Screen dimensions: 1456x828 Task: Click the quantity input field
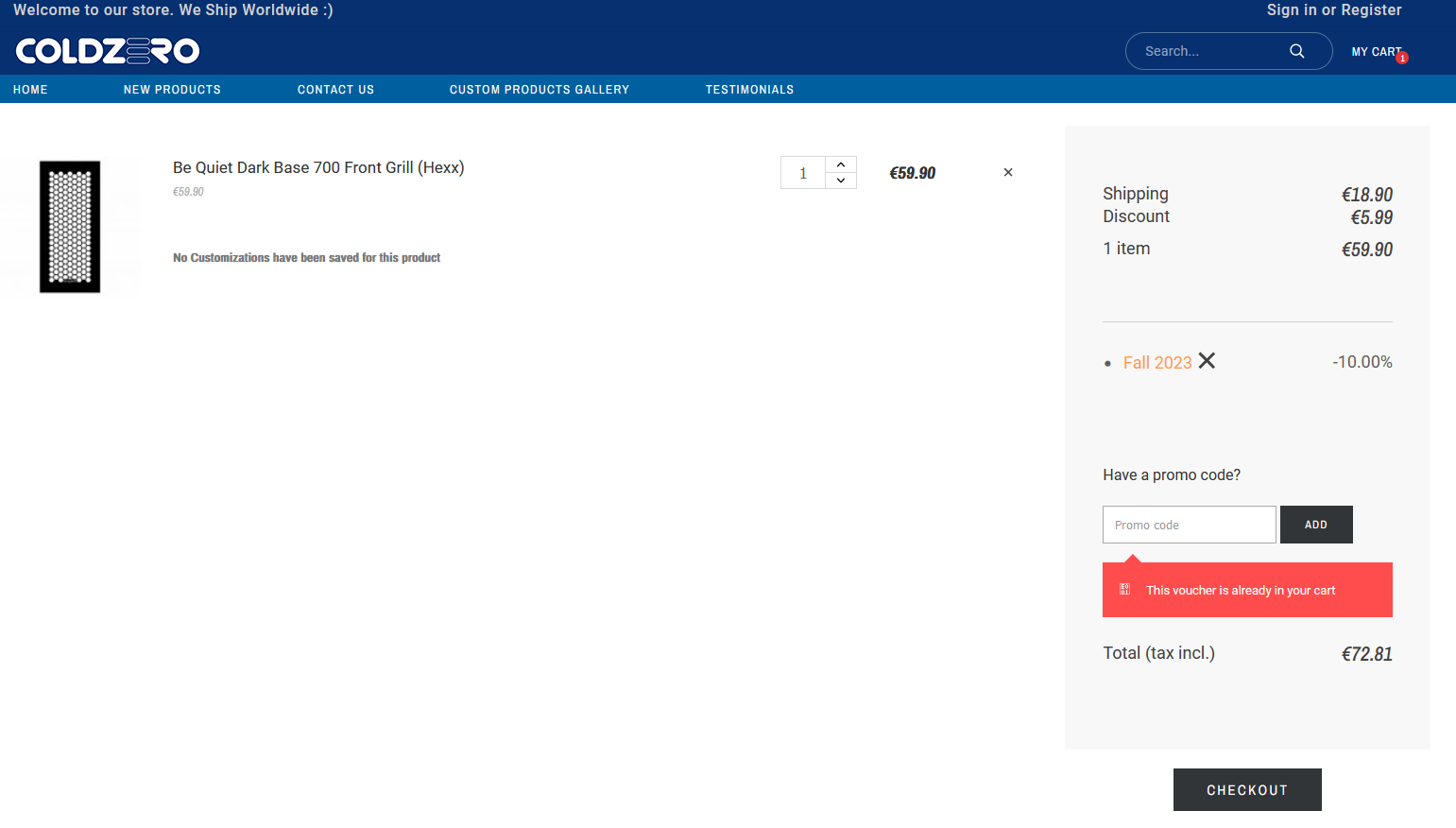point(803,173)
